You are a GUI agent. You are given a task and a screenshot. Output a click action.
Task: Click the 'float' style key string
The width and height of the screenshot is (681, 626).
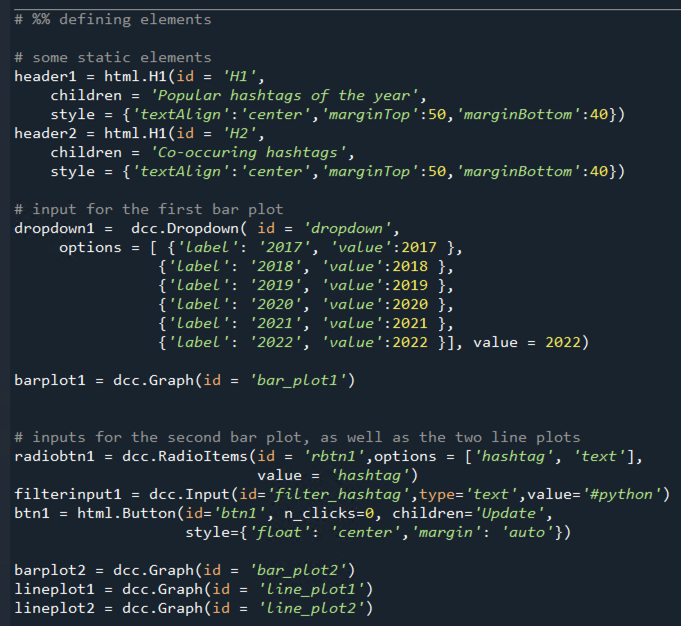click(280, 533)
